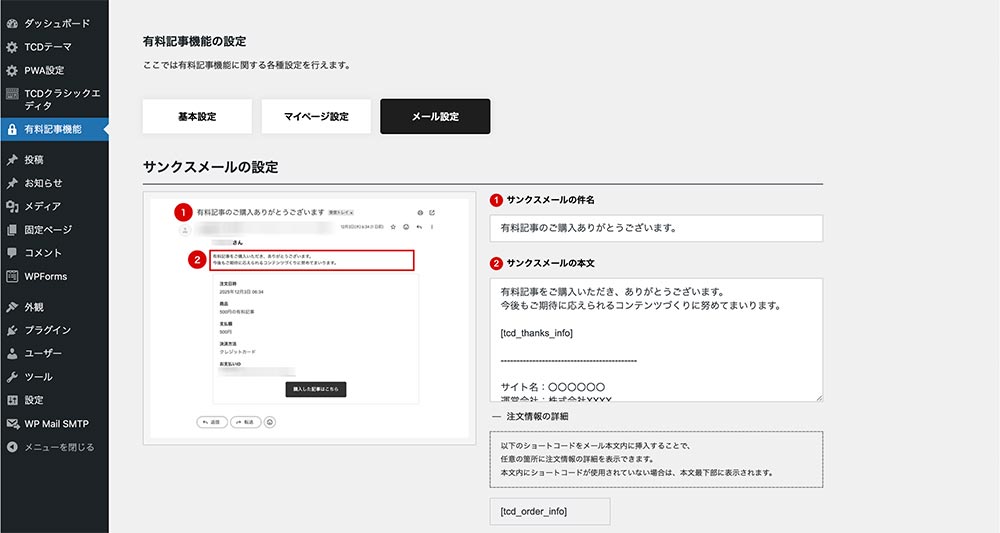Click the emoji reaction icon below preview email
Image resolution: width=1000 pixels, height=533 pixels.
click(x=270, y=422)
